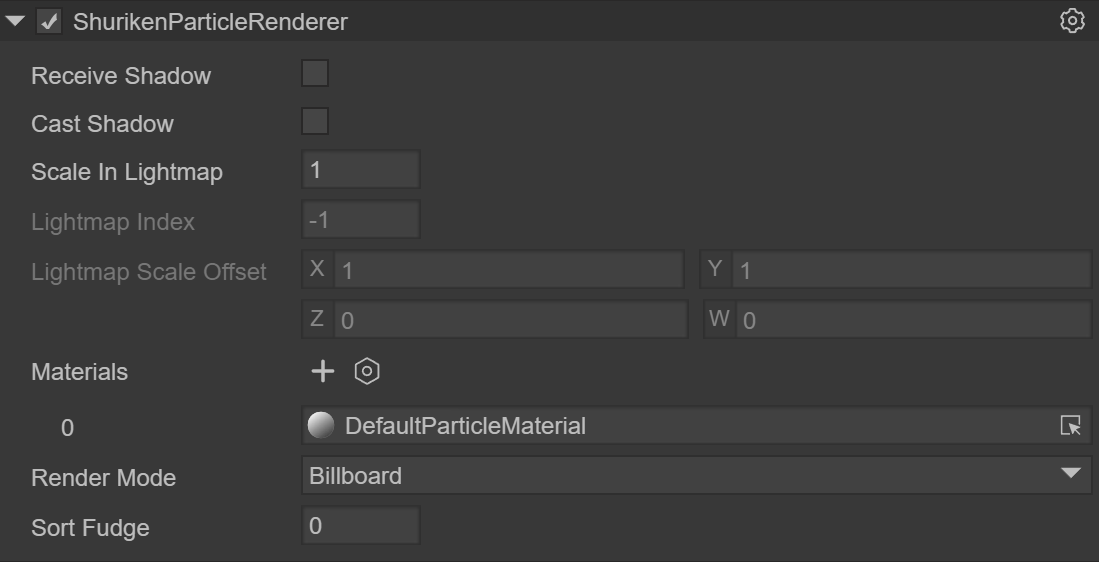Click the Lightmap Scale Offset X field
Viewport: 1099px width, 562px height.
[x=508, y=270]
